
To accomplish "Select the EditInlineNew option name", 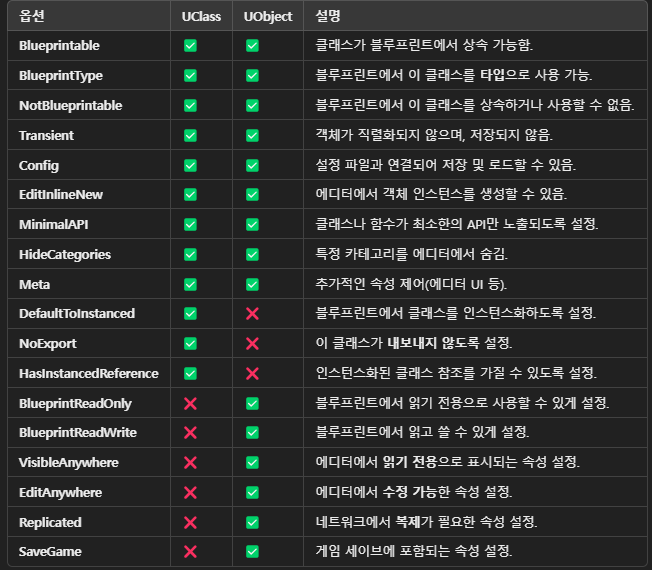I will click(61, 195).
